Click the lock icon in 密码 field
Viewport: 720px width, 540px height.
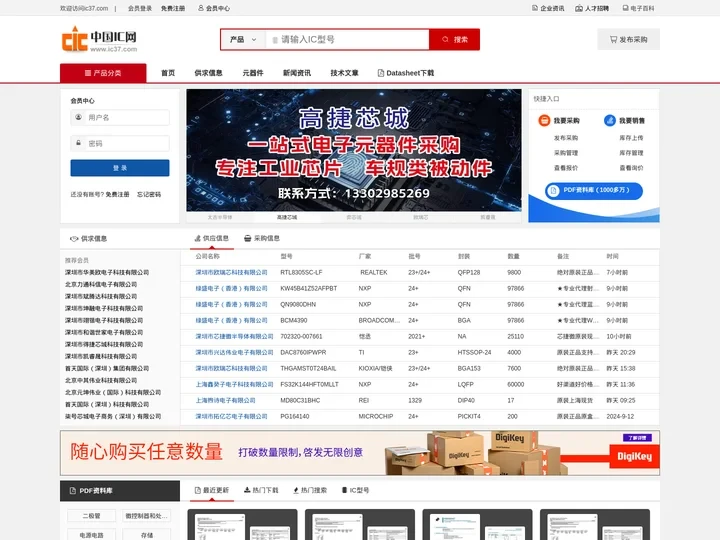(x=79, y=143)
